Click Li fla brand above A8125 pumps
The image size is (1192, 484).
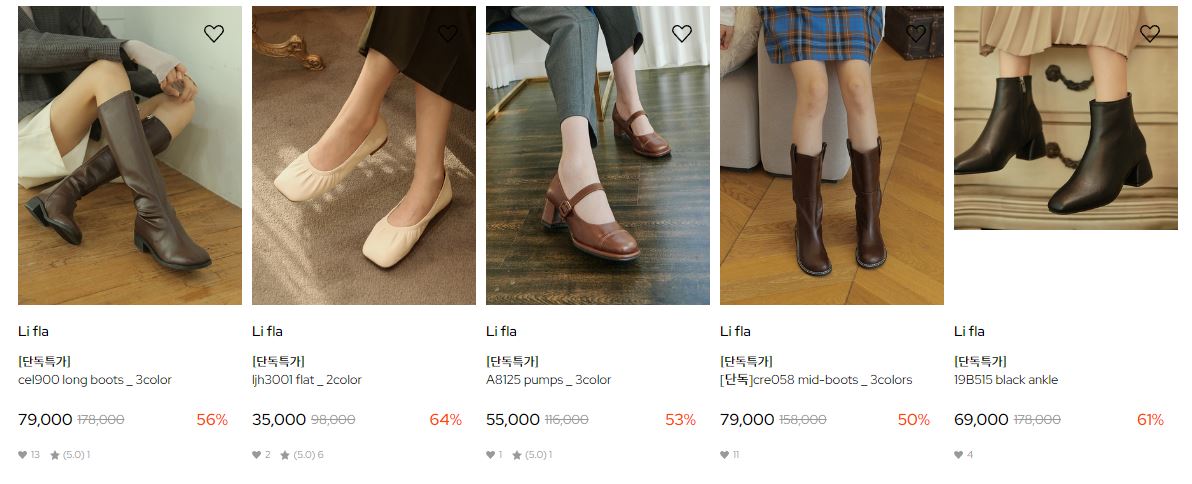tap(502, 331)
